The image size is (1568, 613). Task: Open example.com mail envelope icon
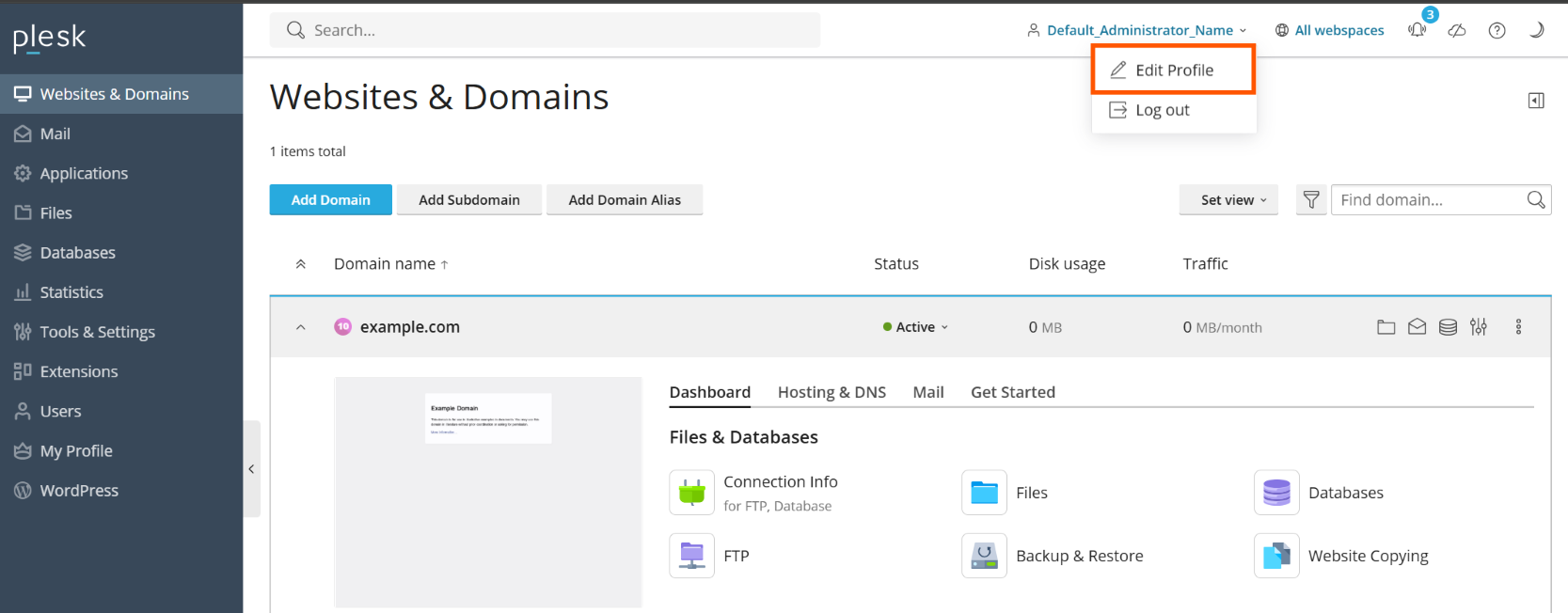coord(1417,327)
